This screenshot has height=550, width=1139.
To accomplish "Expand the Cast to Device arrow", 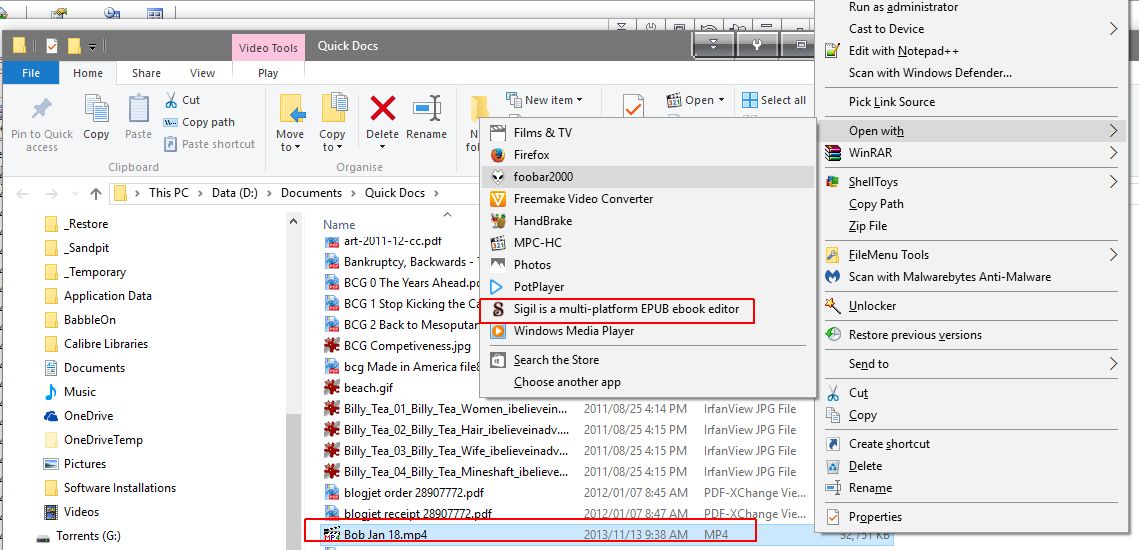I will point(1113,28).
